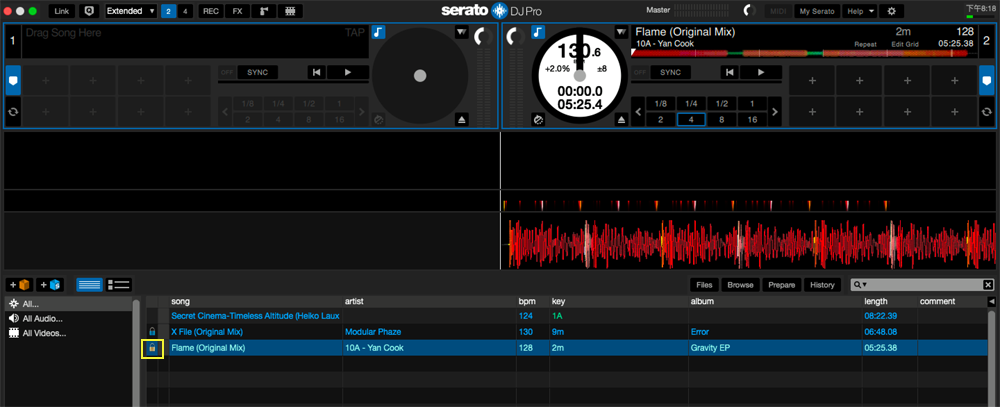This screenshot has height=407, width=1000.
Task: Open the quantize icon next to Link
Action: coord(89,11)
